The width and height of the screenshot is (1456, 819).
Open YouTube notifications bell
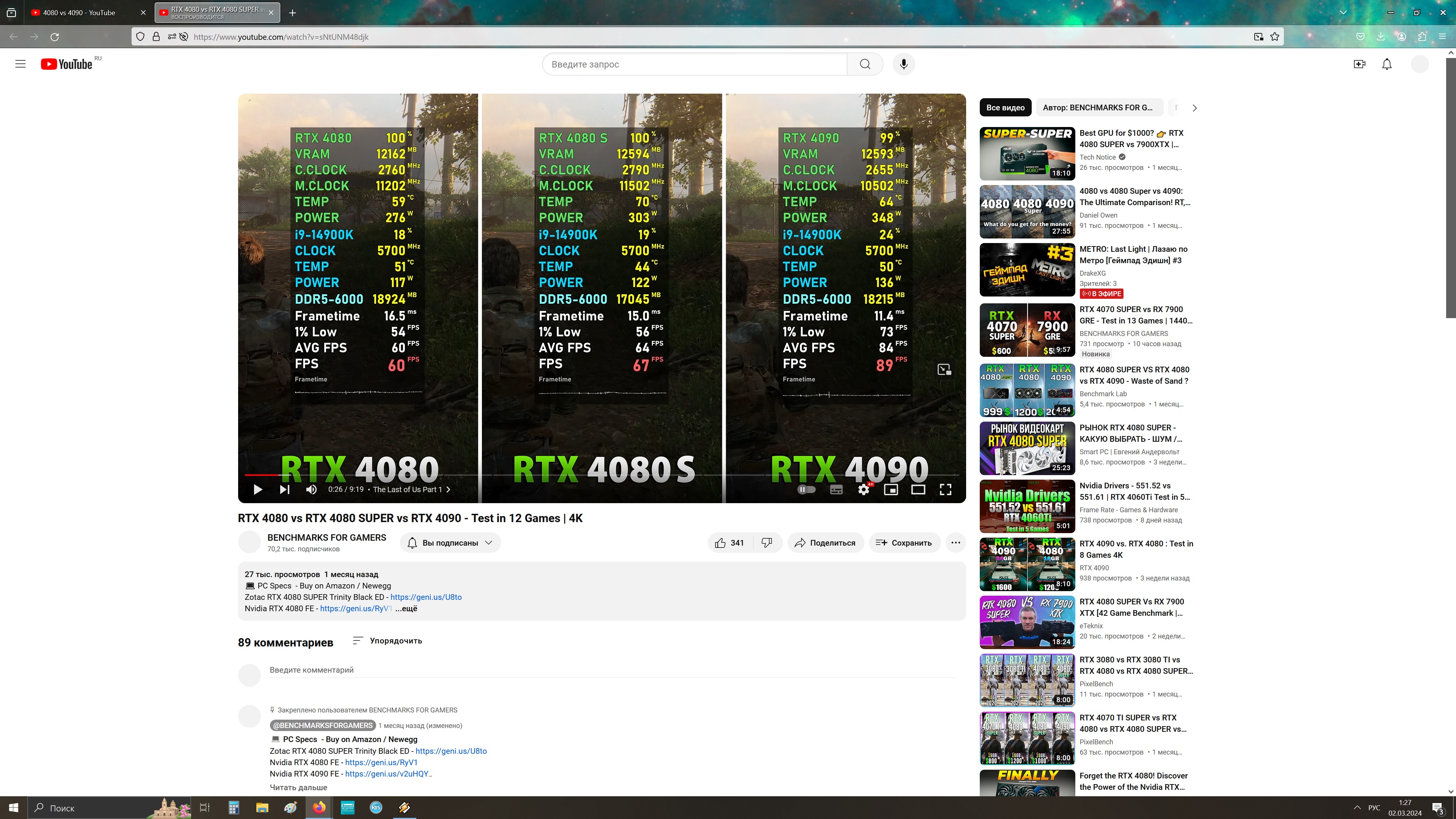coord(1387,64)
